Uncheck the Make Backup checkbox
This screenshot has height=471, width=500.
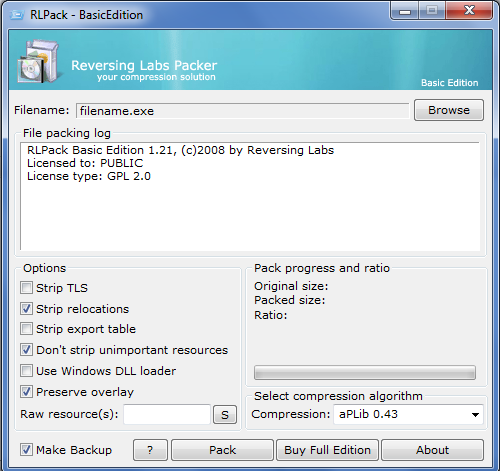[x=26, y=450]
